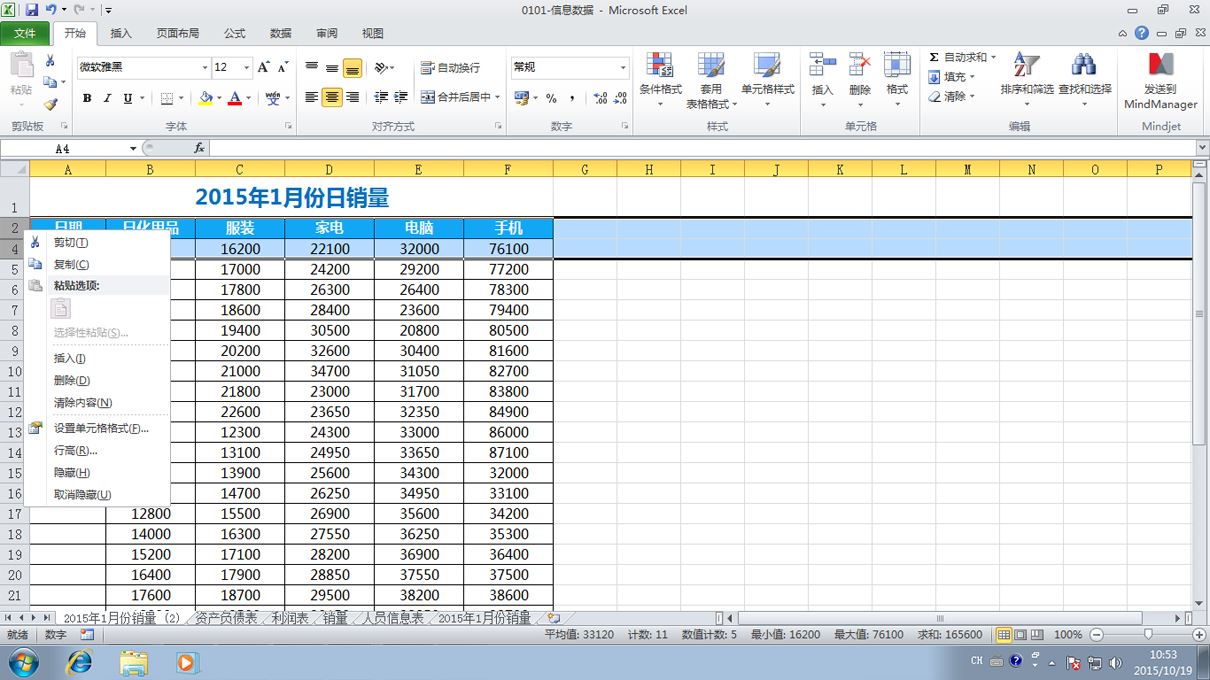Image resolution: width=1210 pixels, height=680 pixels.
Task: Open the number format dropdown (常规)
Action: click(622, 68)
